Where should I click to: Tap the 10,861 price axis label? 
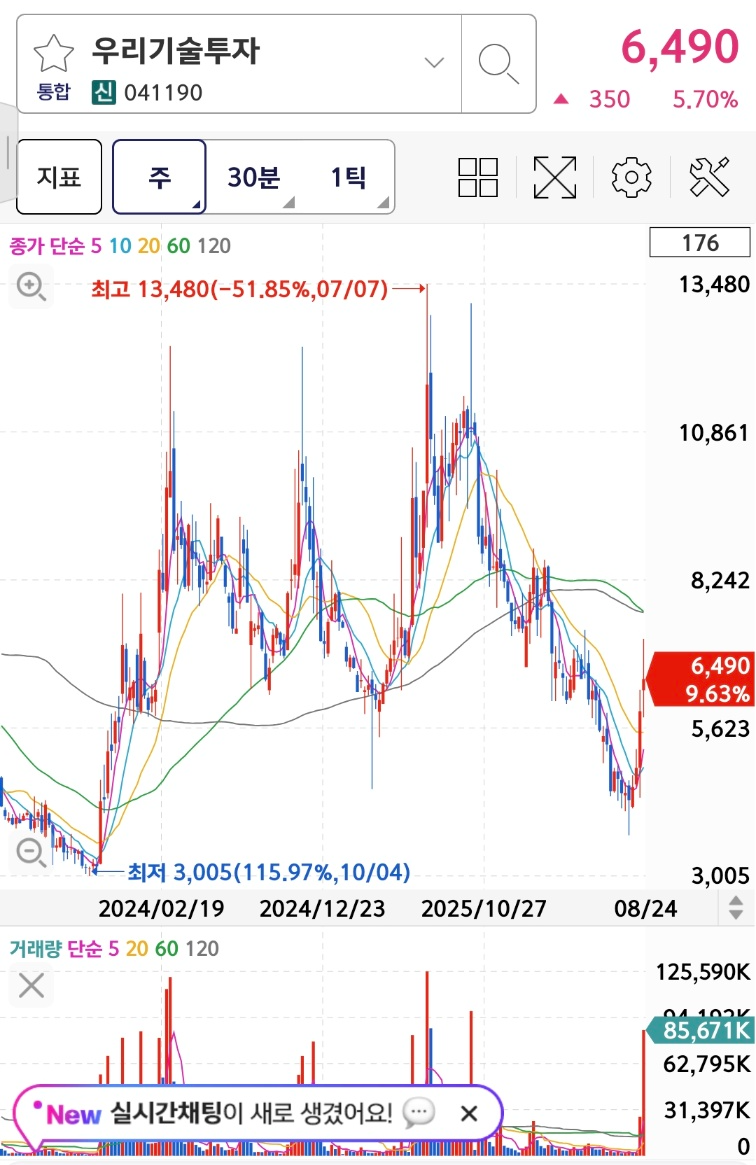click(714, 432)
